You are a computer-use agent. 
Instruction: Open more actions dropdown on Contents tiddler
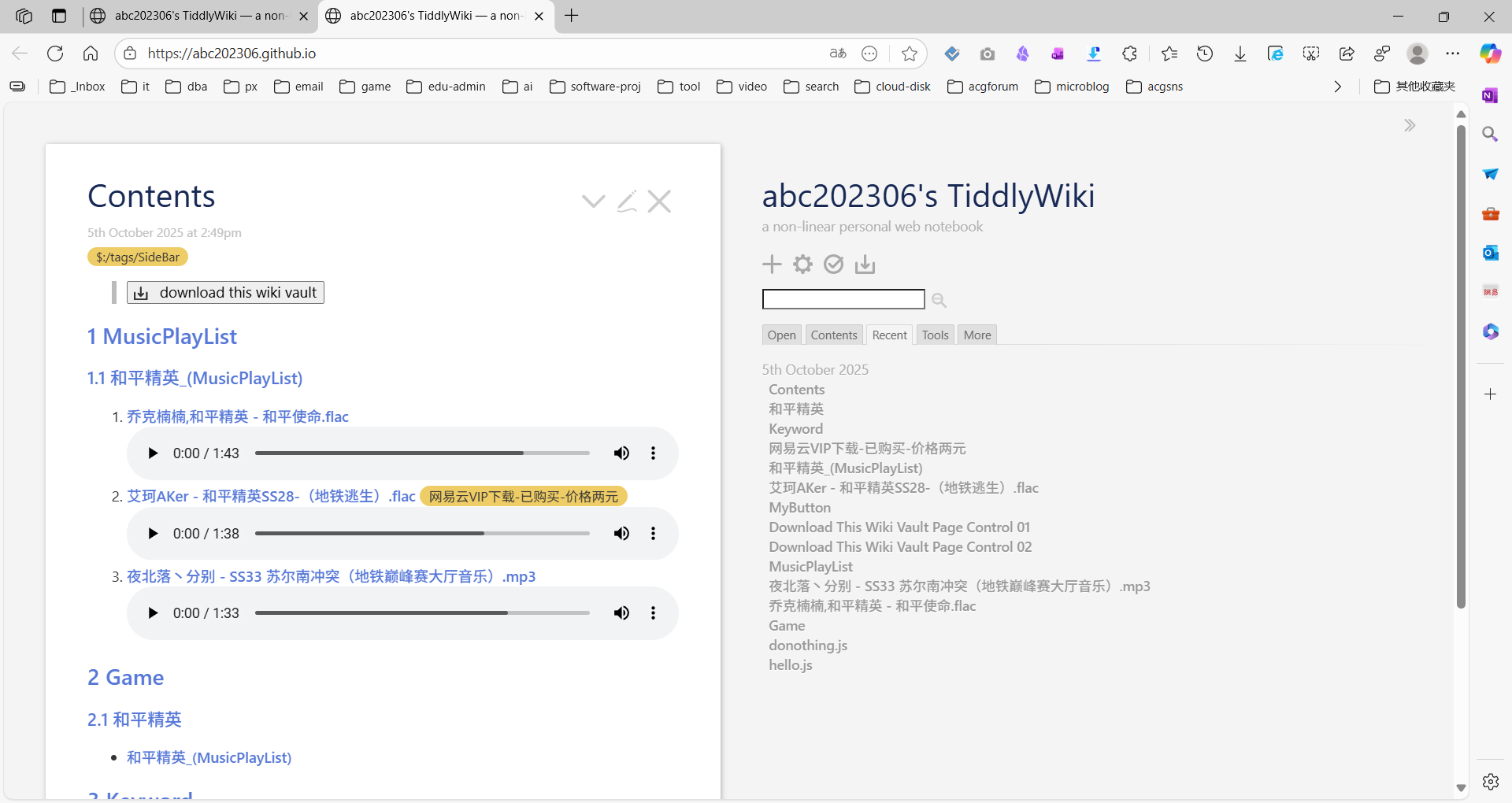[593, 202]
